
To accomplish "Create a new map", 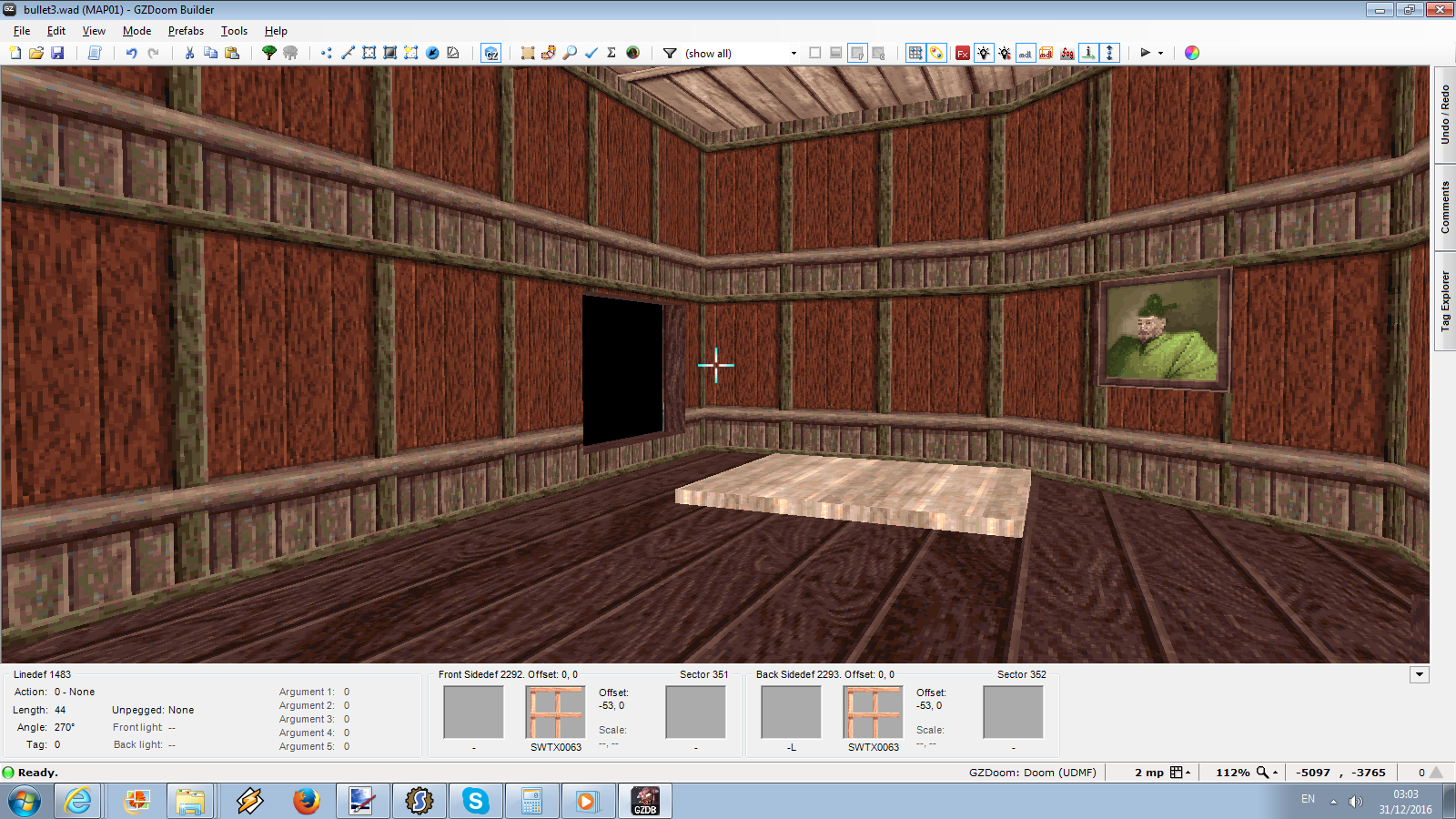I will (15, 53).
